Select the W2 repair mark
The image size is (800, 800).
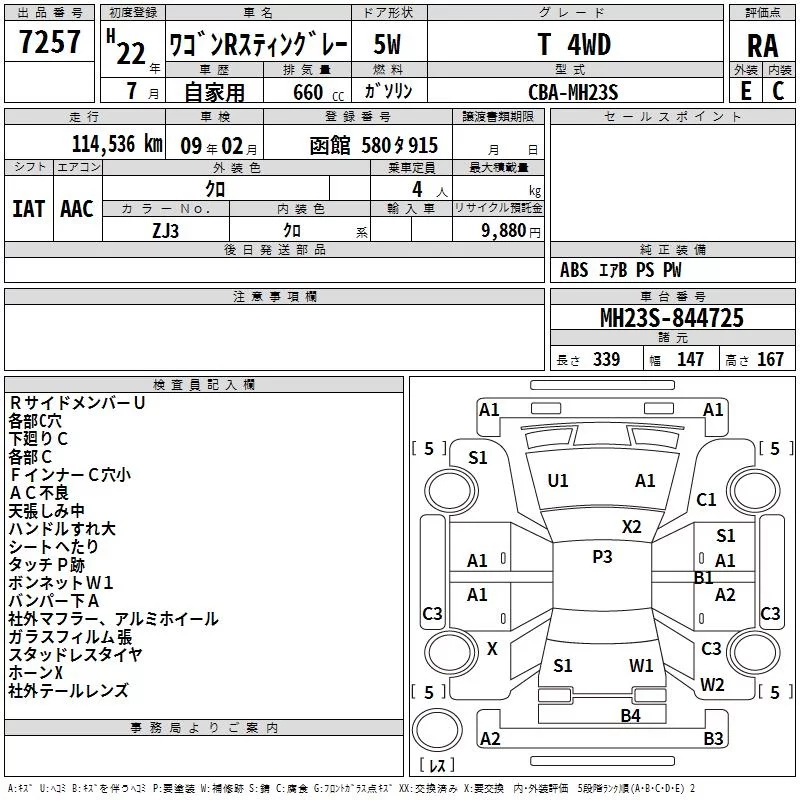(712, 685)
